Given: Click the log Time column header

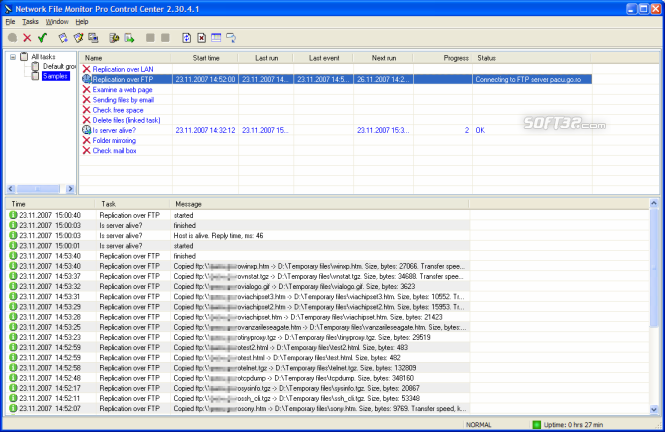Looking at the screenshot, I should [x=51, y=204].
